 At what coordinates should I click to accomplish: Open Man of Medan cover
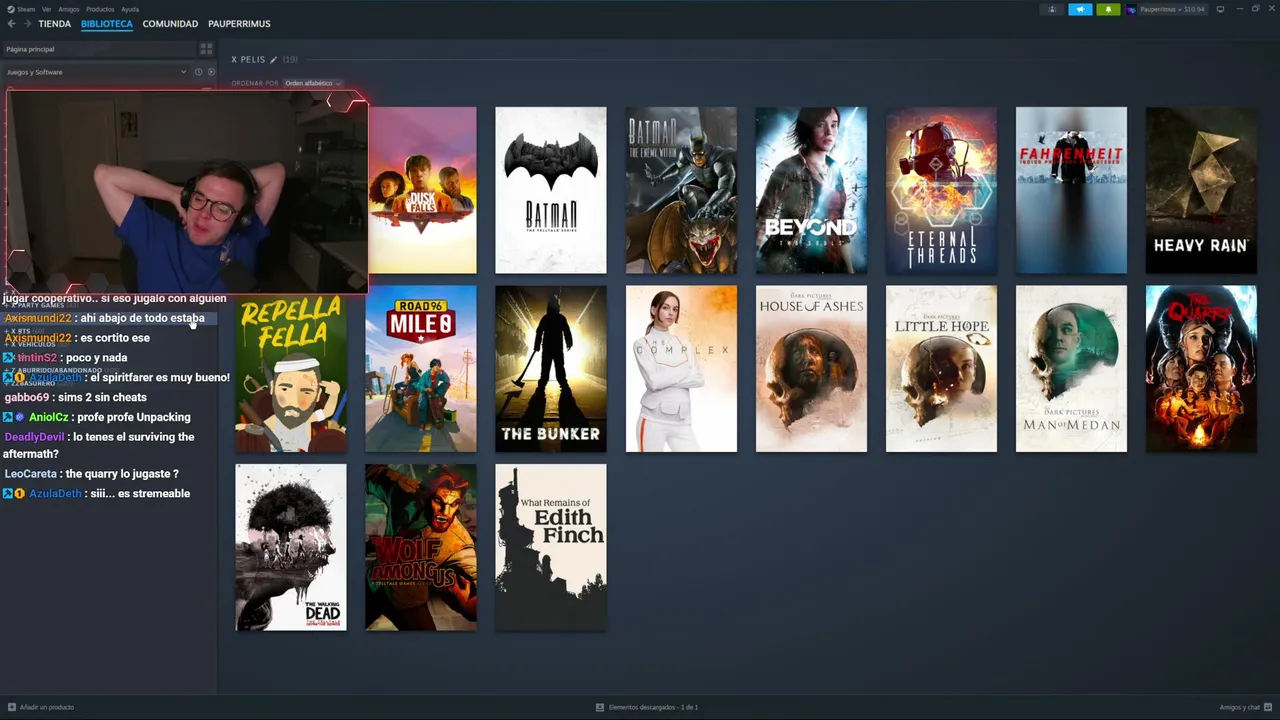click(x=1071, y=369)
